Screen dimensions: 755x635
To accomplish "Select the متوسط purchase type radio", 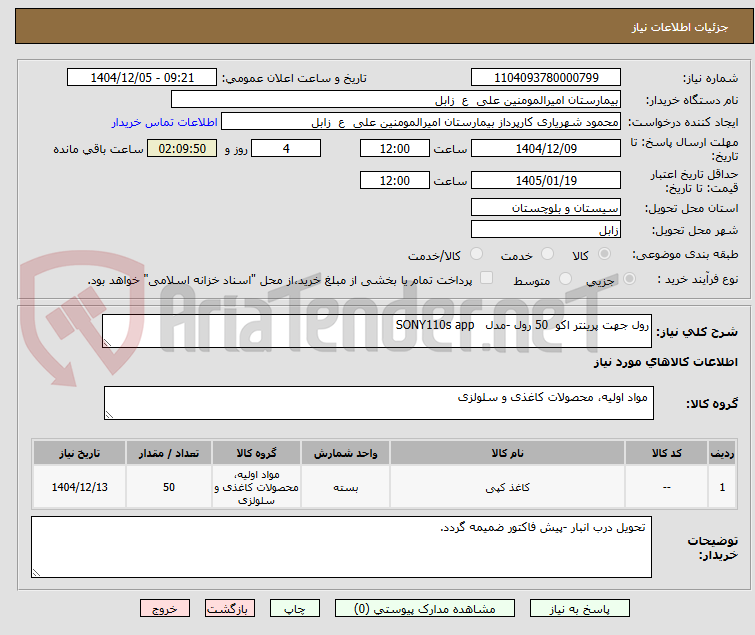I will 565,279.
